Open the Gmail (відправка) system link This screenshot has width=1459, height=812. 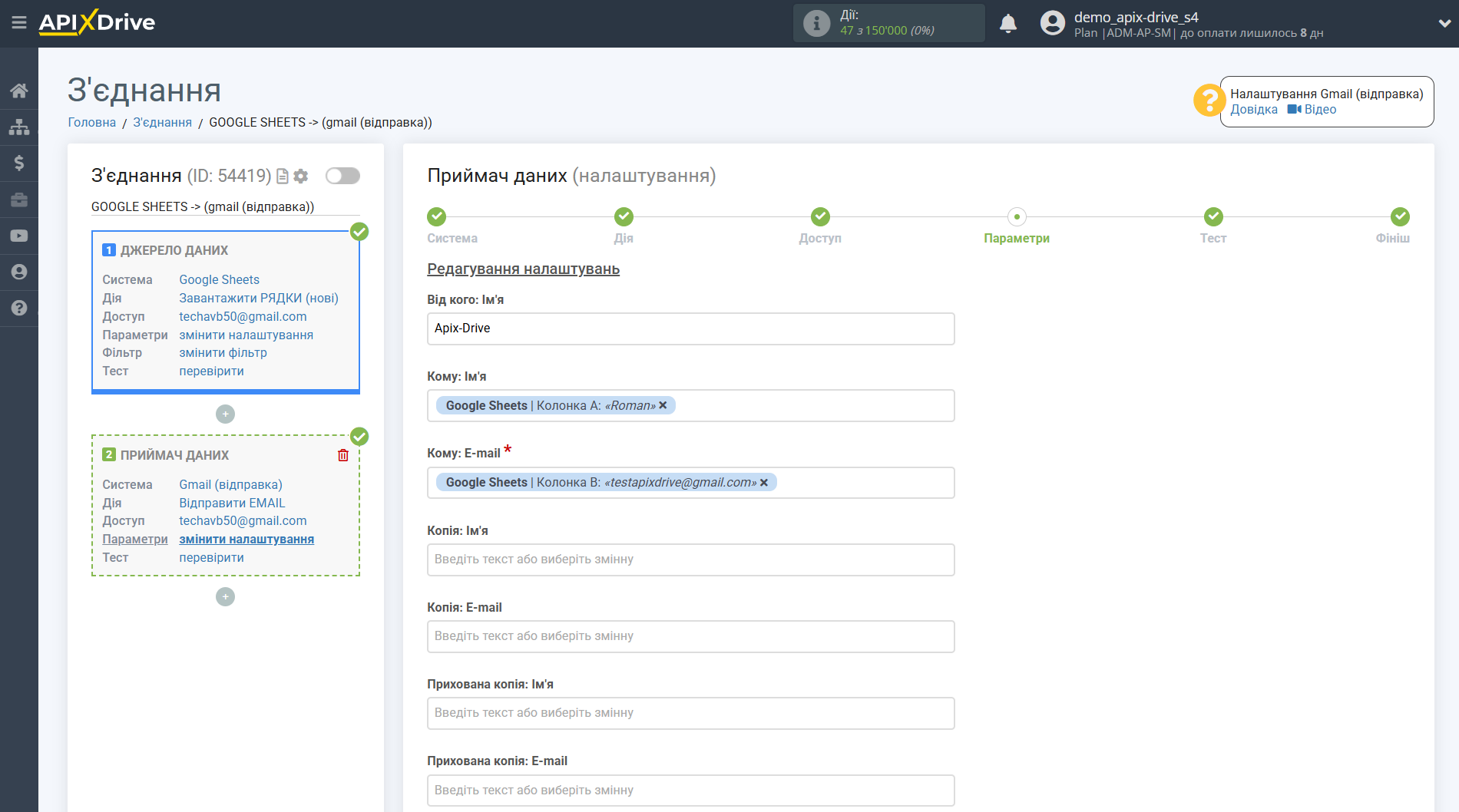230,484
